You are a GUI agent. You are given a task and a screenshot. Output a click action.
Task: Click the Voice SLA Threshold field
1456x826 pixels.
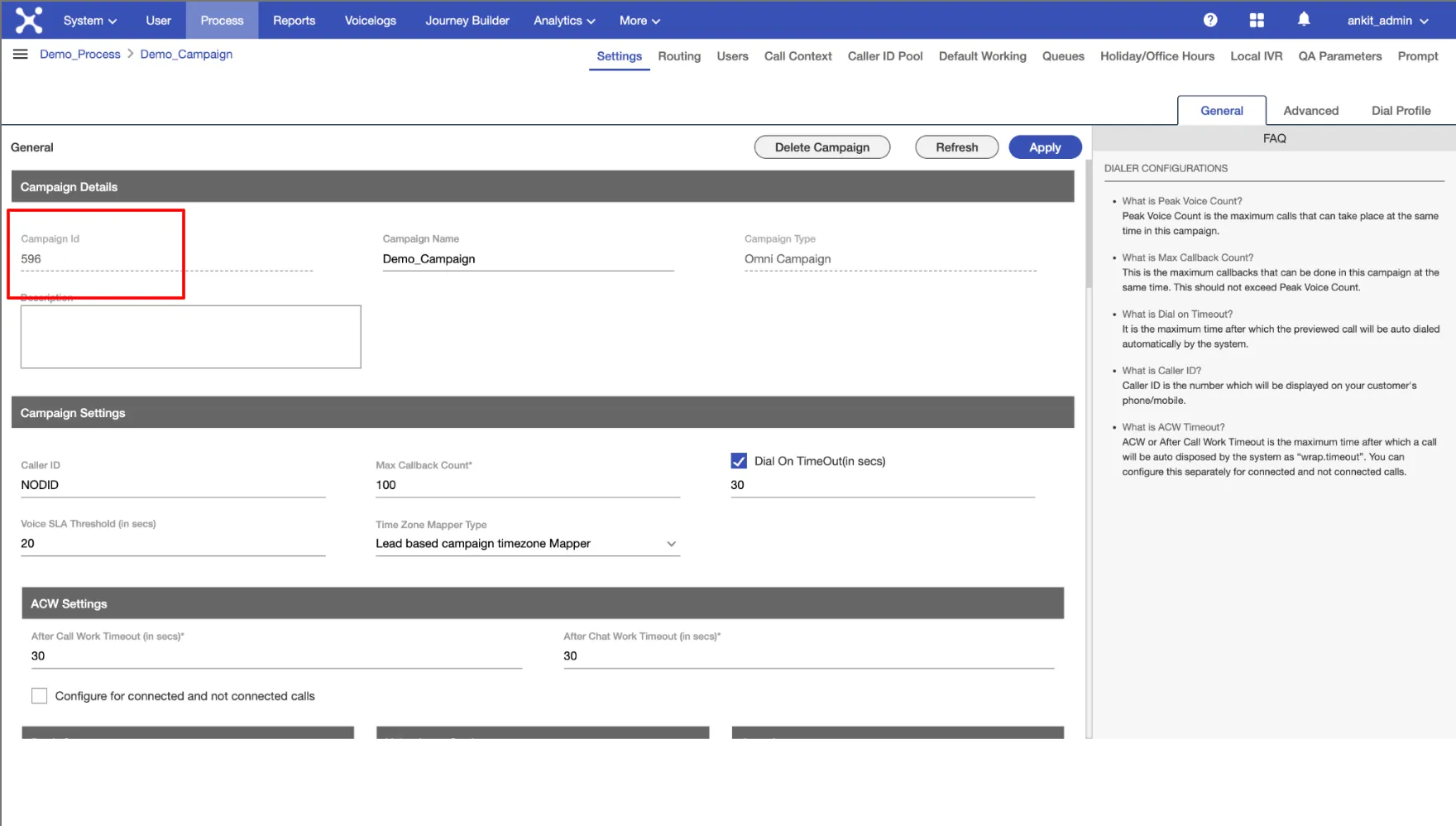point(173,544)
